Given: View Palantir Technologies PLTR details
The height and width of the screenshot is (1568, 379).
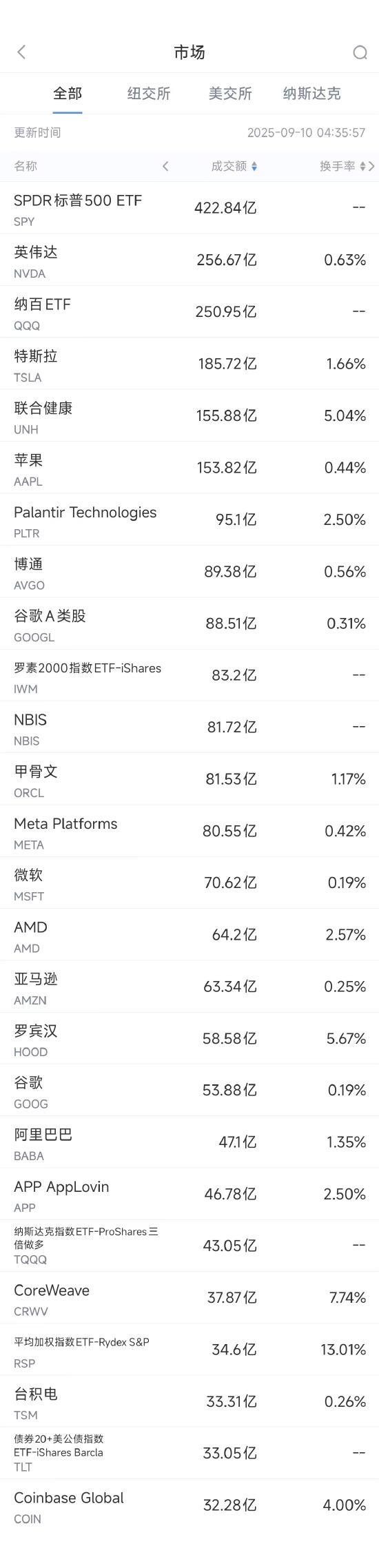Looking at the screenshot, I should click(189, 519).
